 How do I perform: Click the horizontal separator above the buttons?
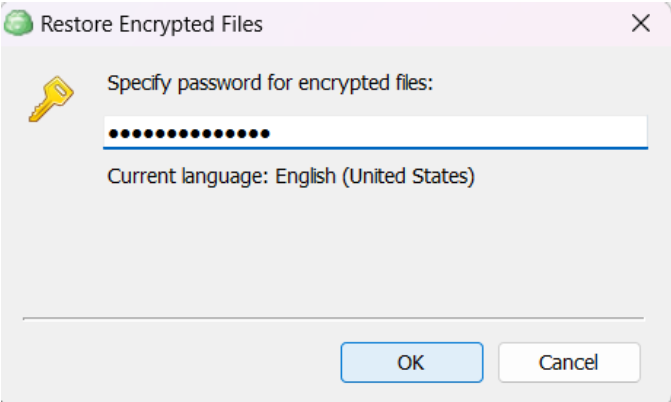[335, 318]
